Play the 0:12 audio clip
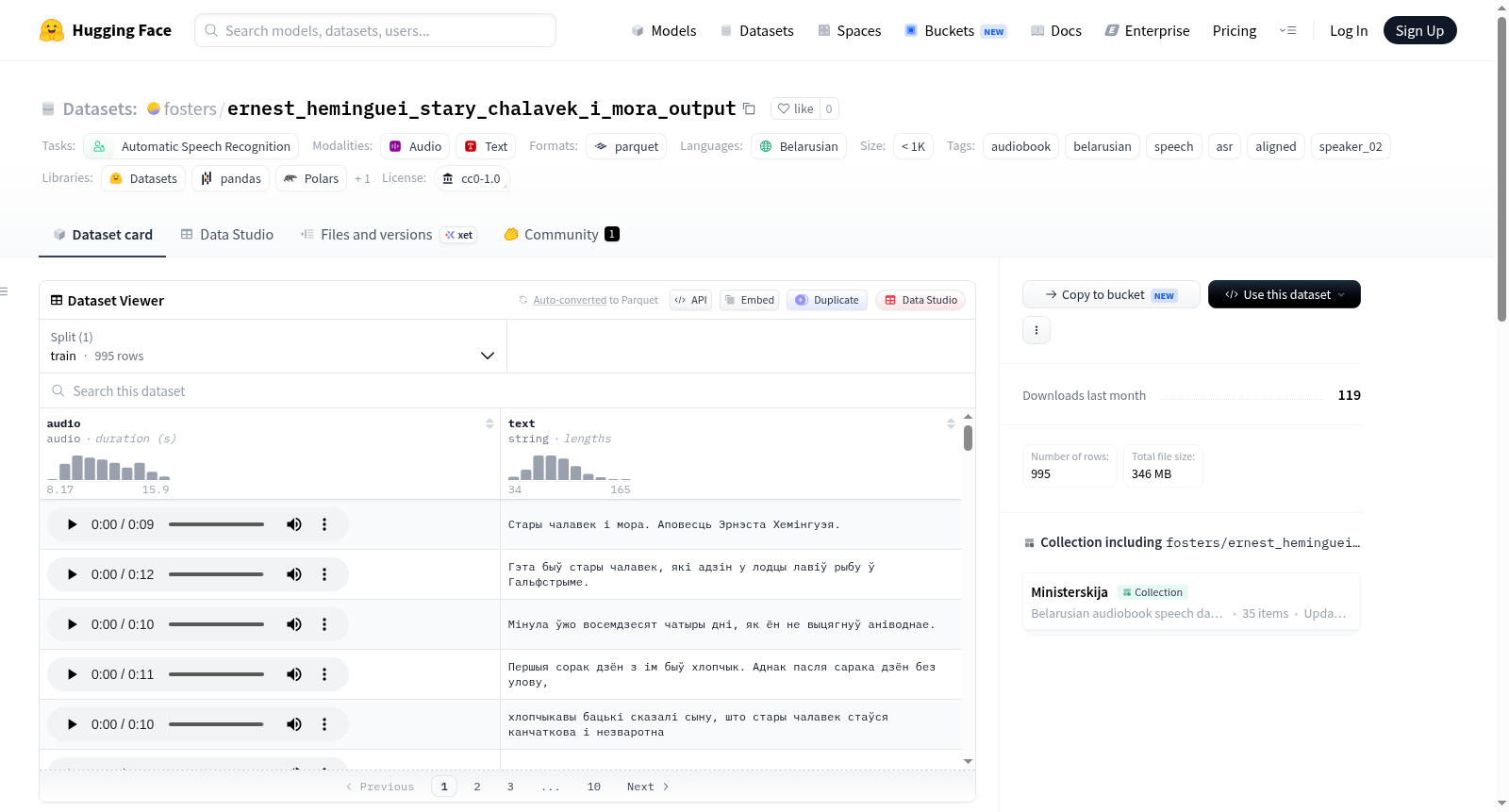This screenshot has width=1509, height=812. click(x=72, y=574)
